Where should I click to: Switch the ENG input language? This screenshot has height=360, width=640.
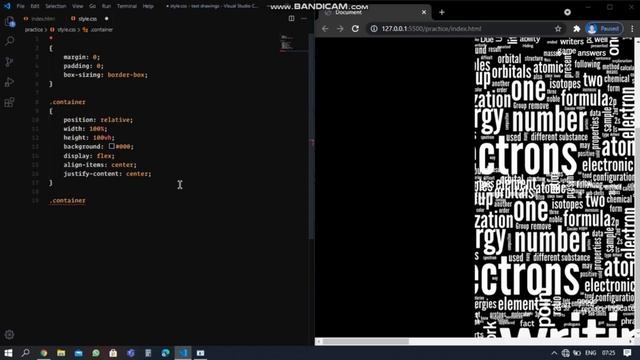590,353
